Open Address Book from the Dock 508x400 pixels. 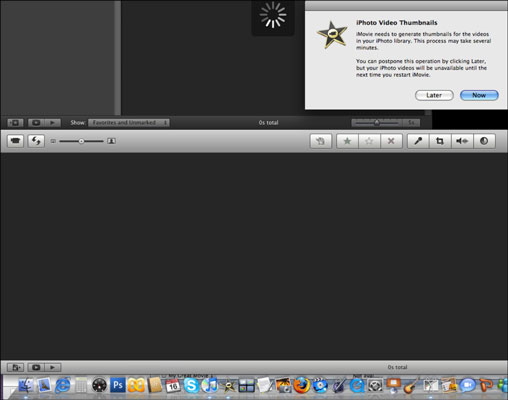(155, 386)
